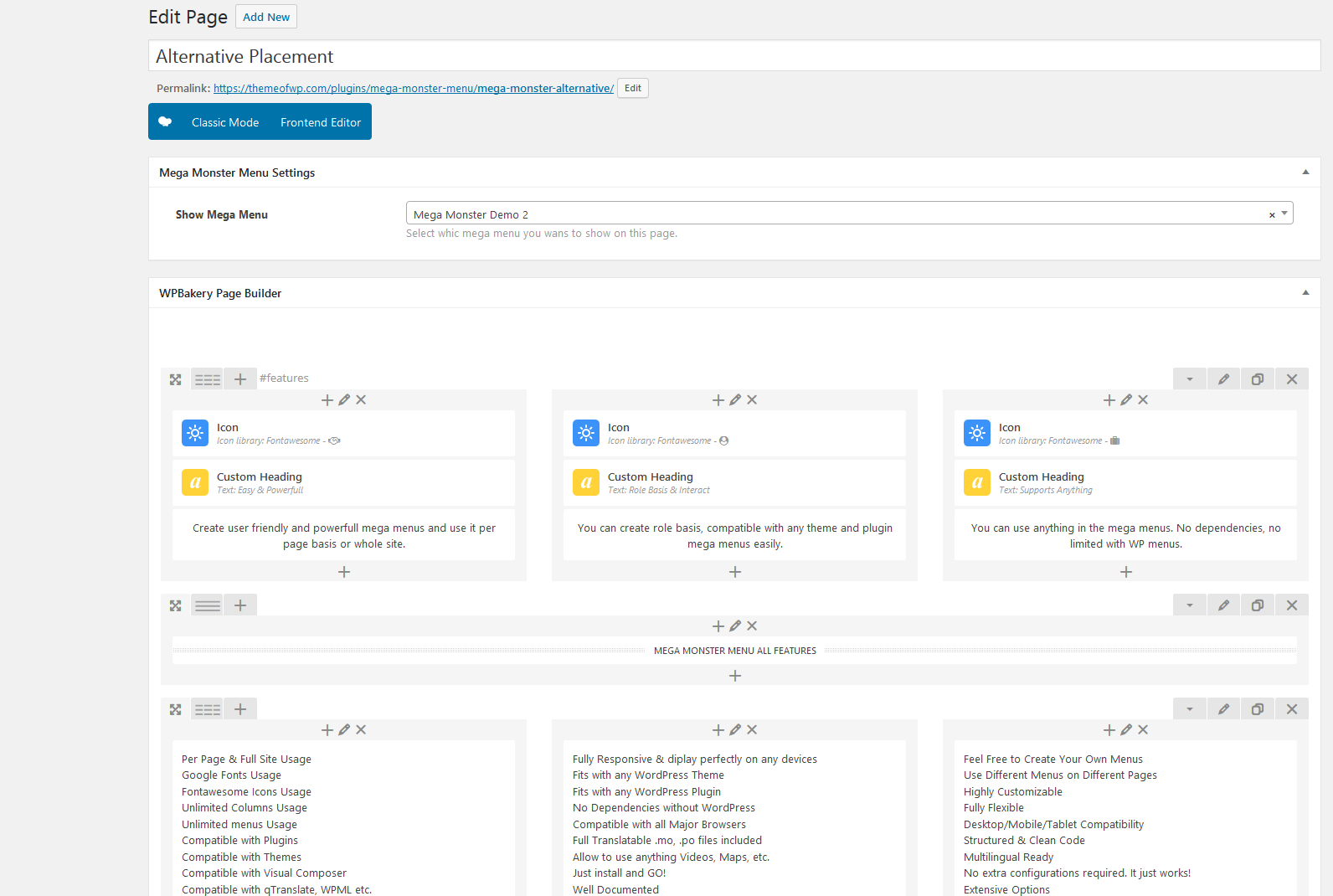Delete the separator row
The width and height of the screenshot is (1333, 896).
pos(1292,605)
